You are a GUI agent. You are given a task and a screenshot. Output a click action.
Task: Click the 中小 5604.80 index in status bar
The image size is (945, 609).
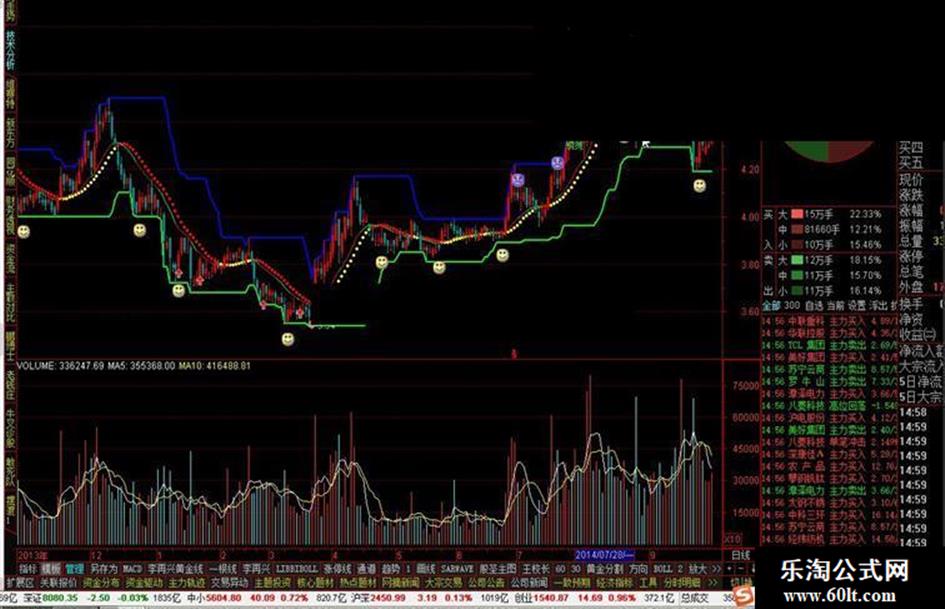215,598
